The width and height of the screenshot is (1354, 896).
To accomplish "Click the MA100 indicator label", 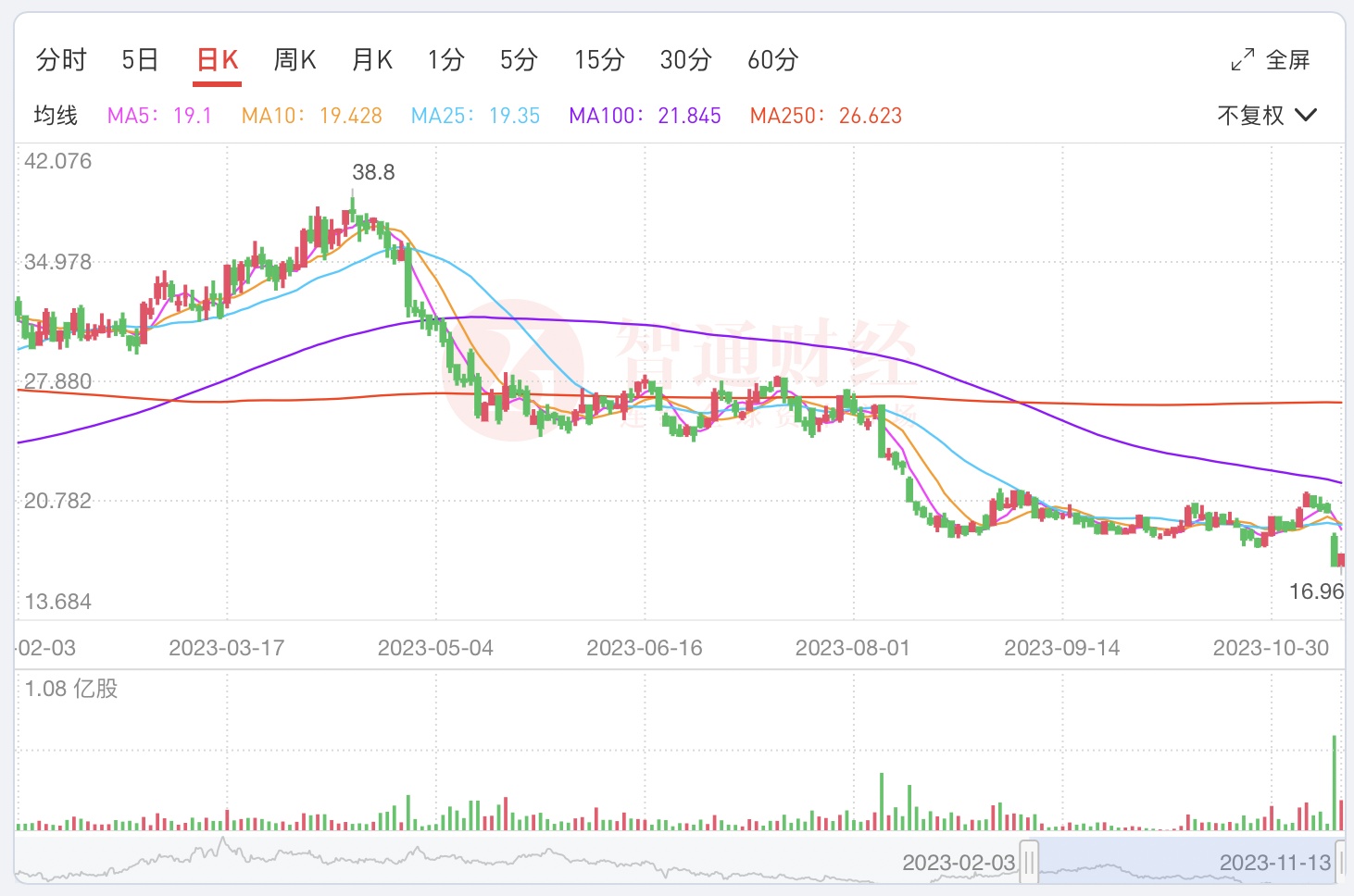I will (x=645, y=116).
